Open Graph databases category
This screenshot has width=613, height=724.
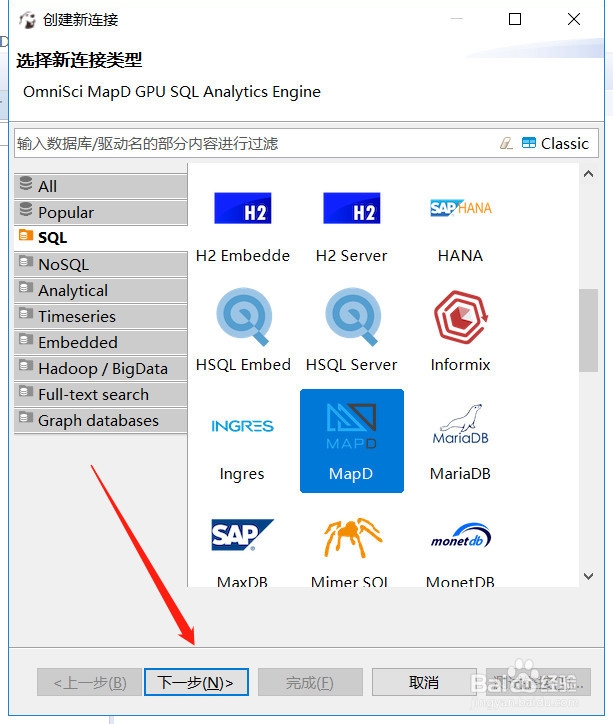[x=101, y=420]
